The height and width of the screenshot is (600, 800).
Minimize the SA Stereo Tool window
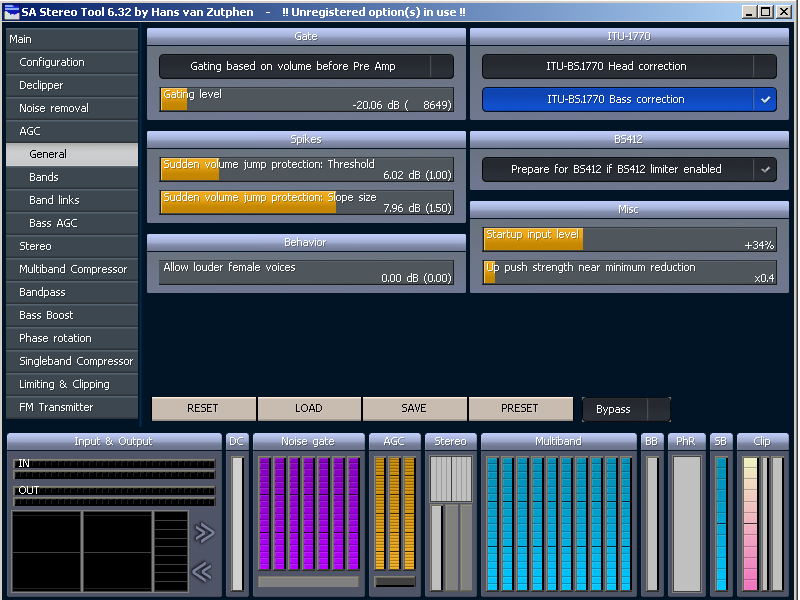(x=749, y=12)
